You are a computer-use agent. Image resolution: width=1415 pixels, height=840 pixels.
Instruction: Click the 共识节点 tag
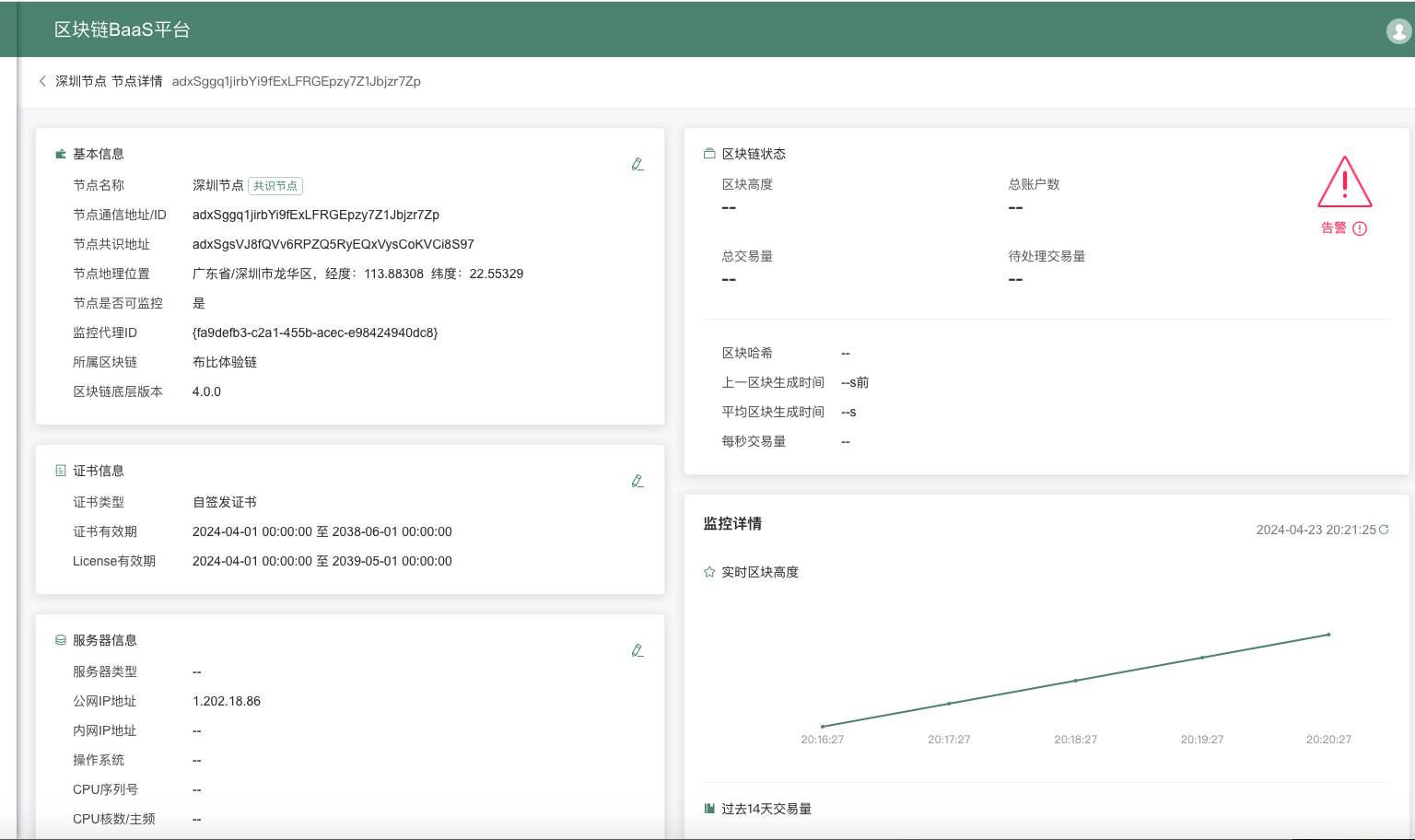275,186
